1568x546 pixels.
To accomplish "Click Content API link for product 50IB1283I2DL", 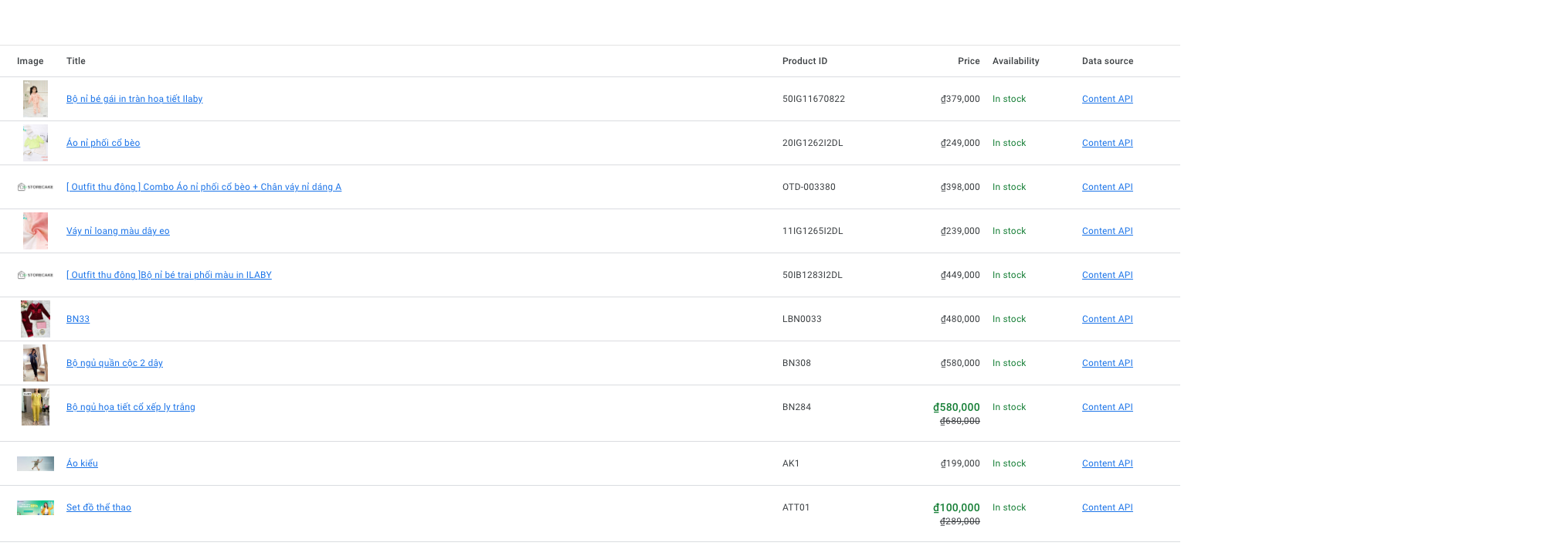I will [x=1108, y=275].
